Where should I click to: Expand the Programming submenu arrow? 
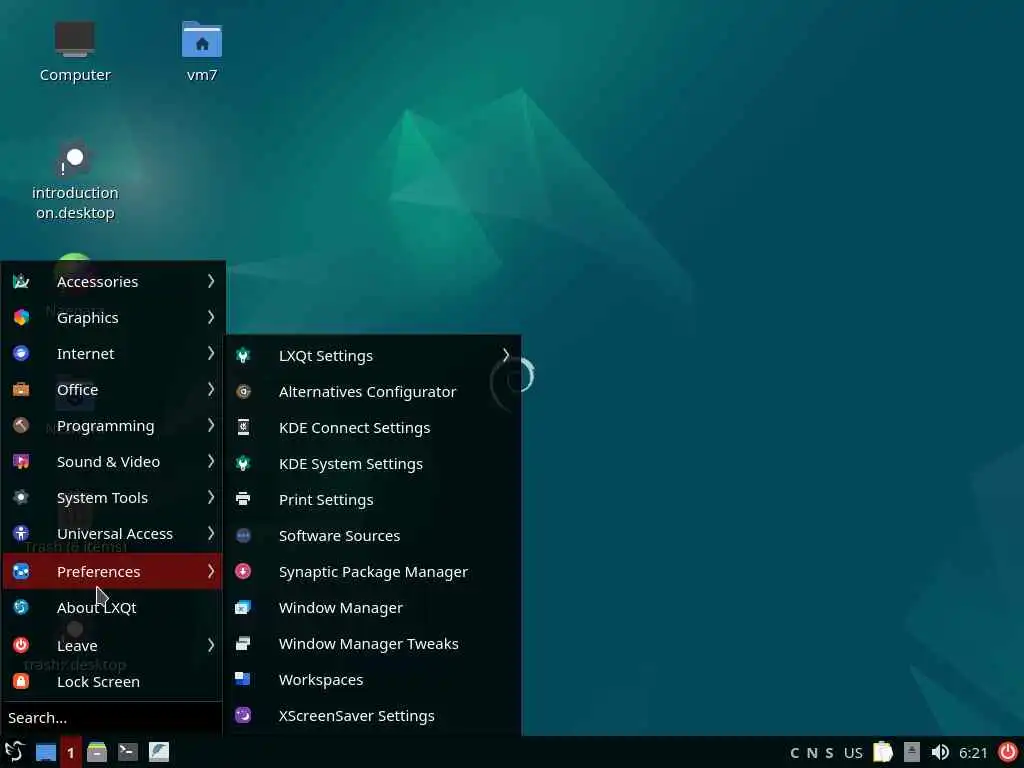210,425
